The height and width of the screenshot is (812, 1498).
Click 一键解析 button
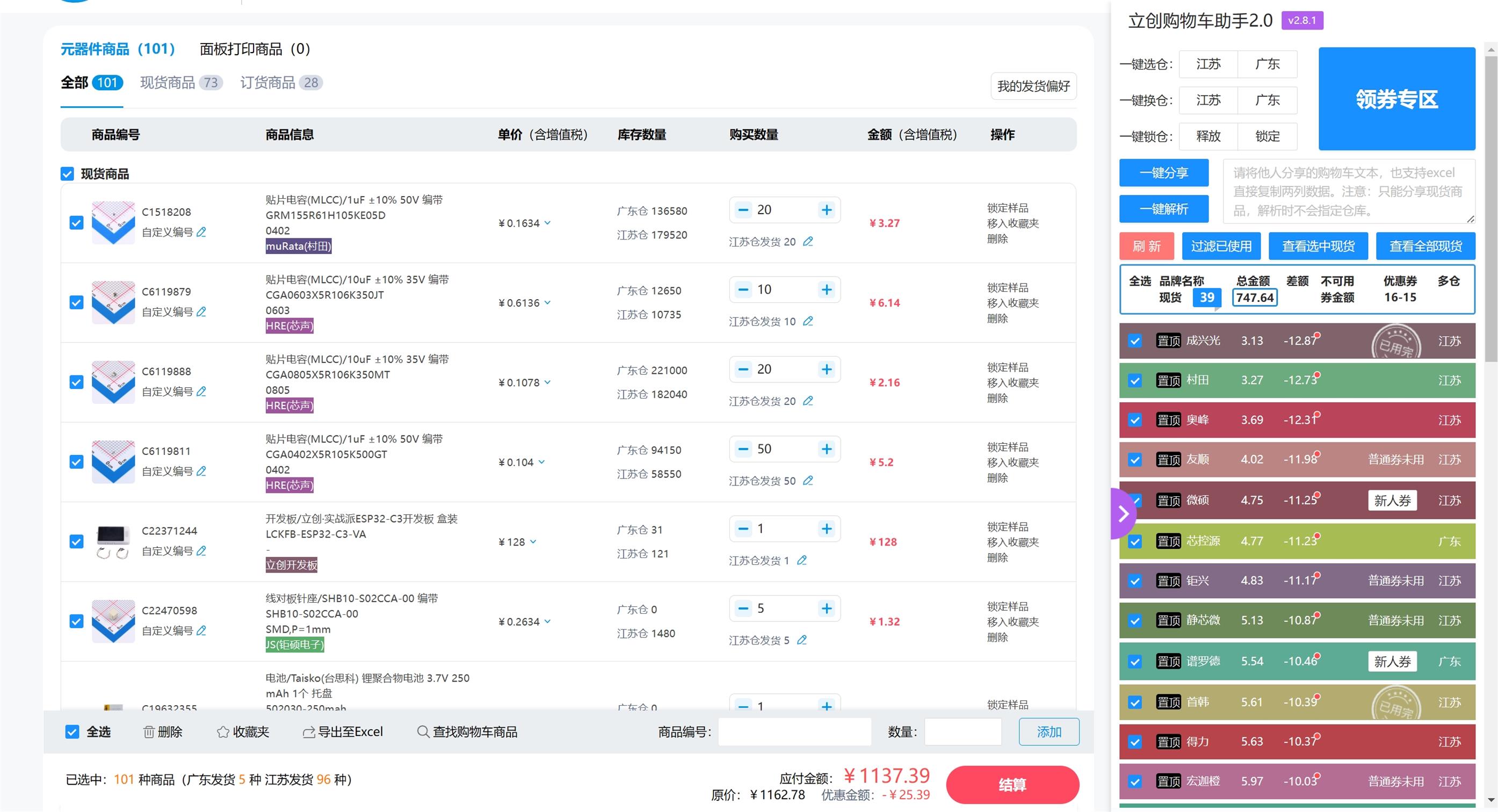pyautogui.click(x=1163, y=209)
